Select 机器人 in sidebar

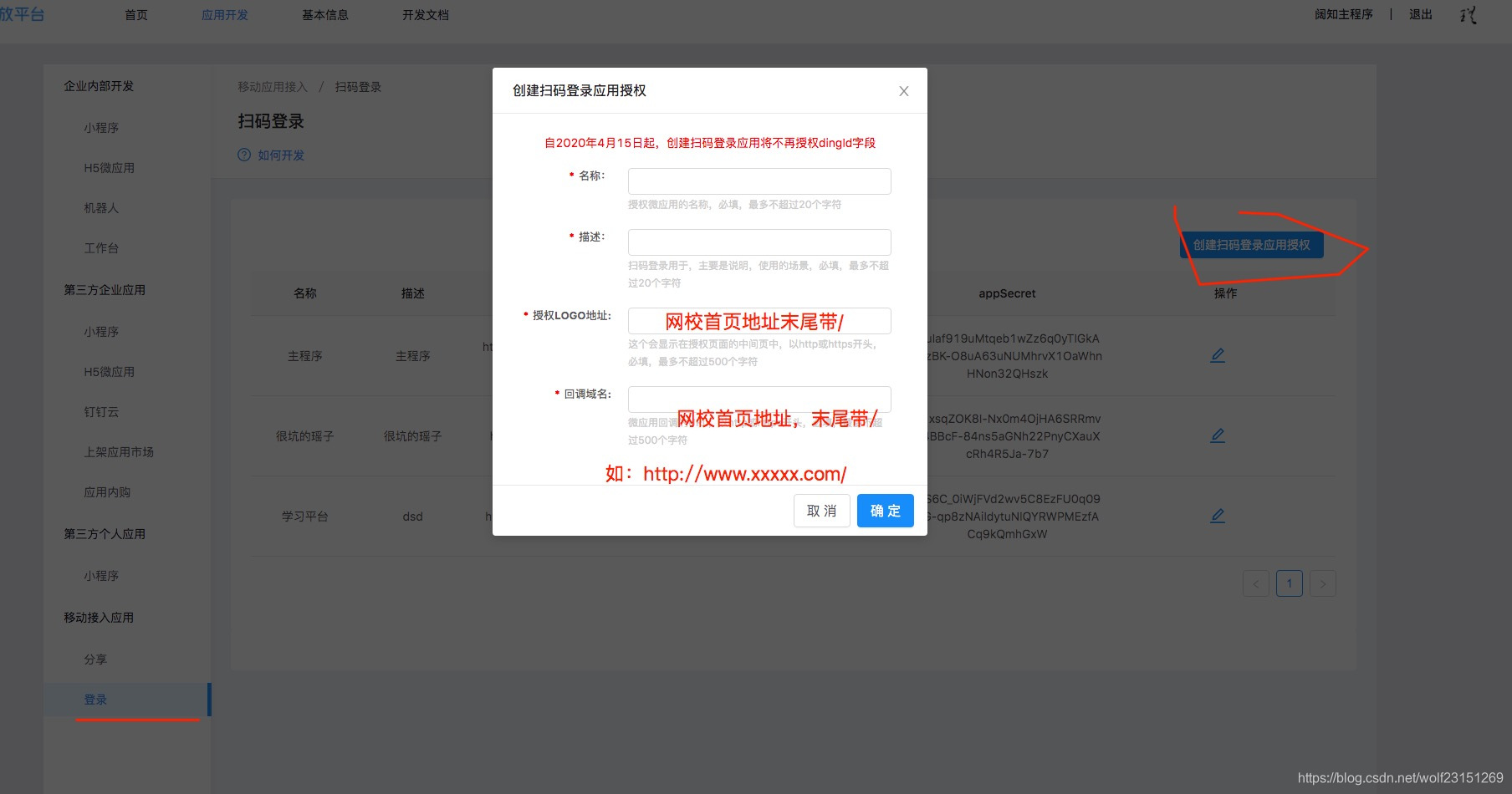coord(101,208)
